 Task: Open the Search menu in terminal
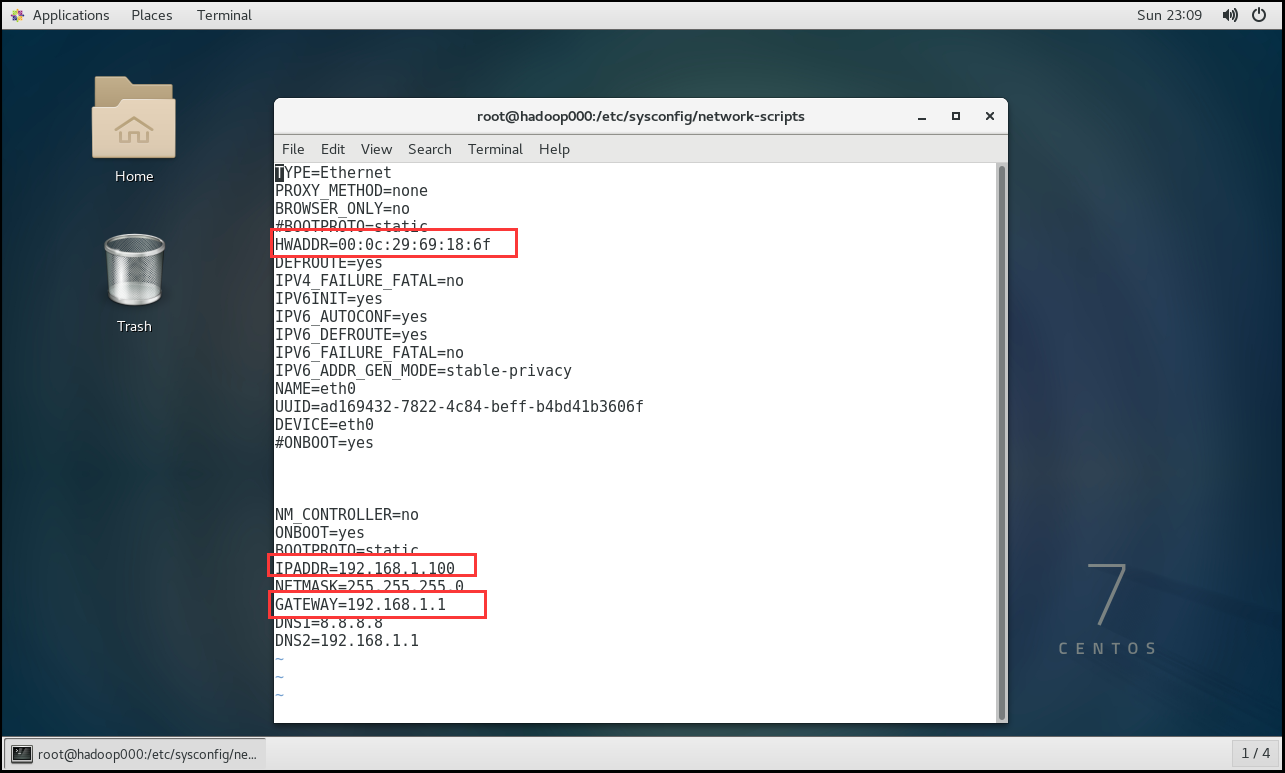pos(430,149)
